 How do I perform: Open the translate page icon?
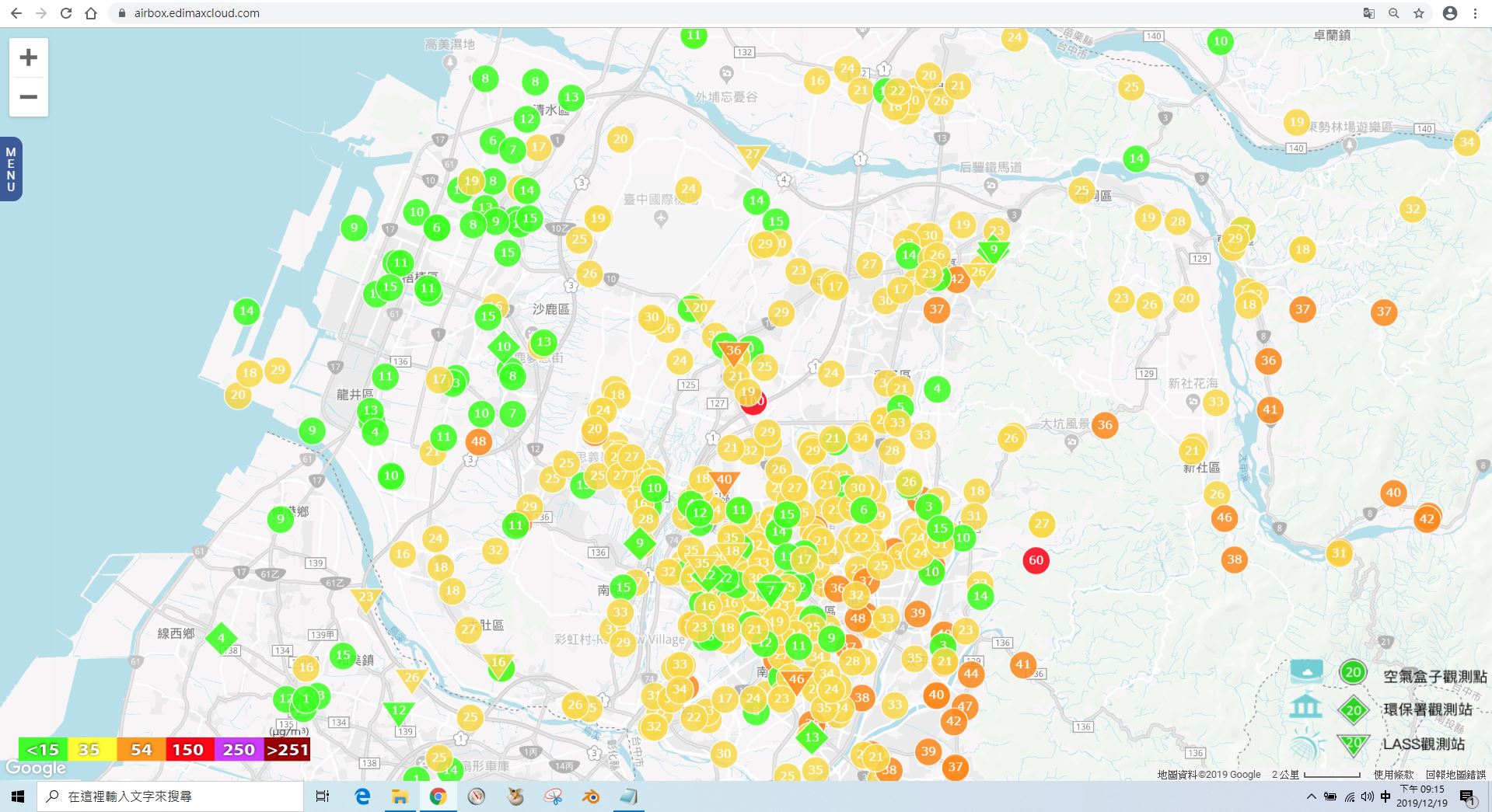[x=1369, y=13]
